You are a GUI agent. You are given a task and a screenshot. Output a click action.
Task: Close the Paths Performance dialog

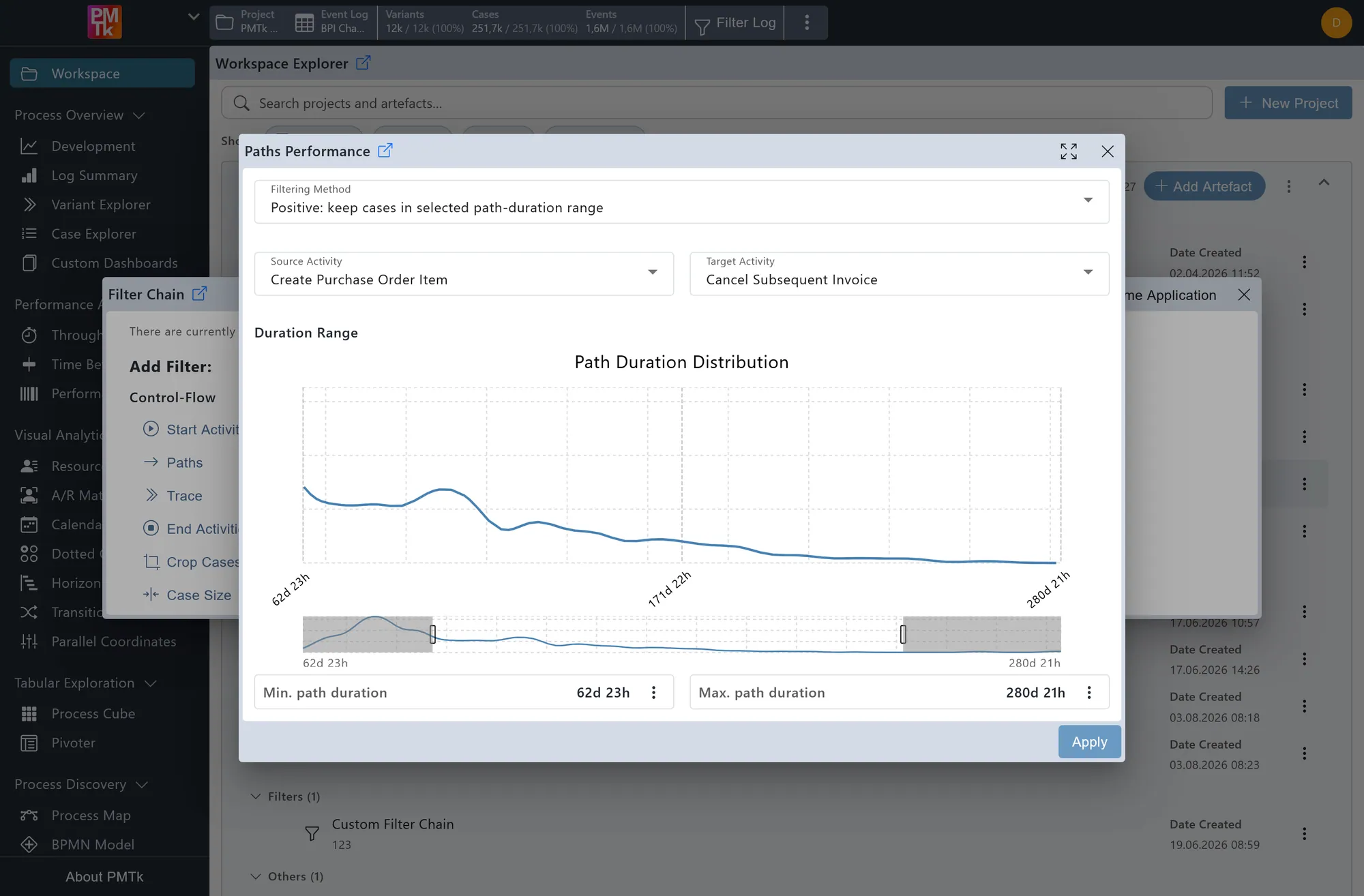click(1108, 151)
